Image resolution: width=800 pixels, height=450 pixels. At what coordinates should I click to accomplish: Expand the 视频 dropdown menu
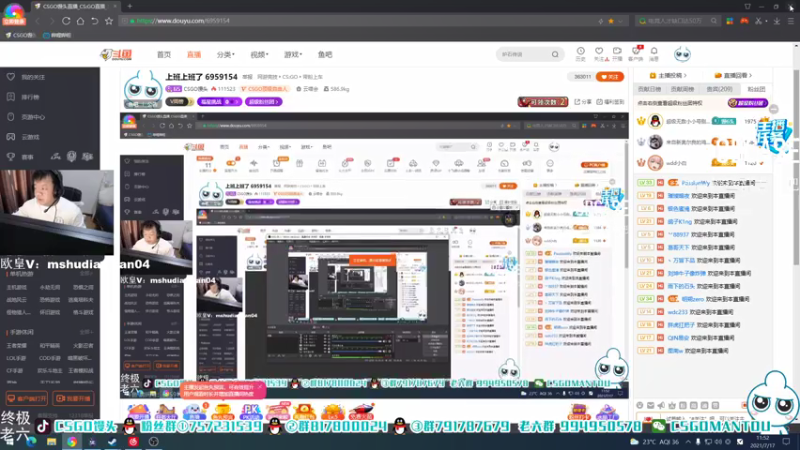click(x=259, y=55)
